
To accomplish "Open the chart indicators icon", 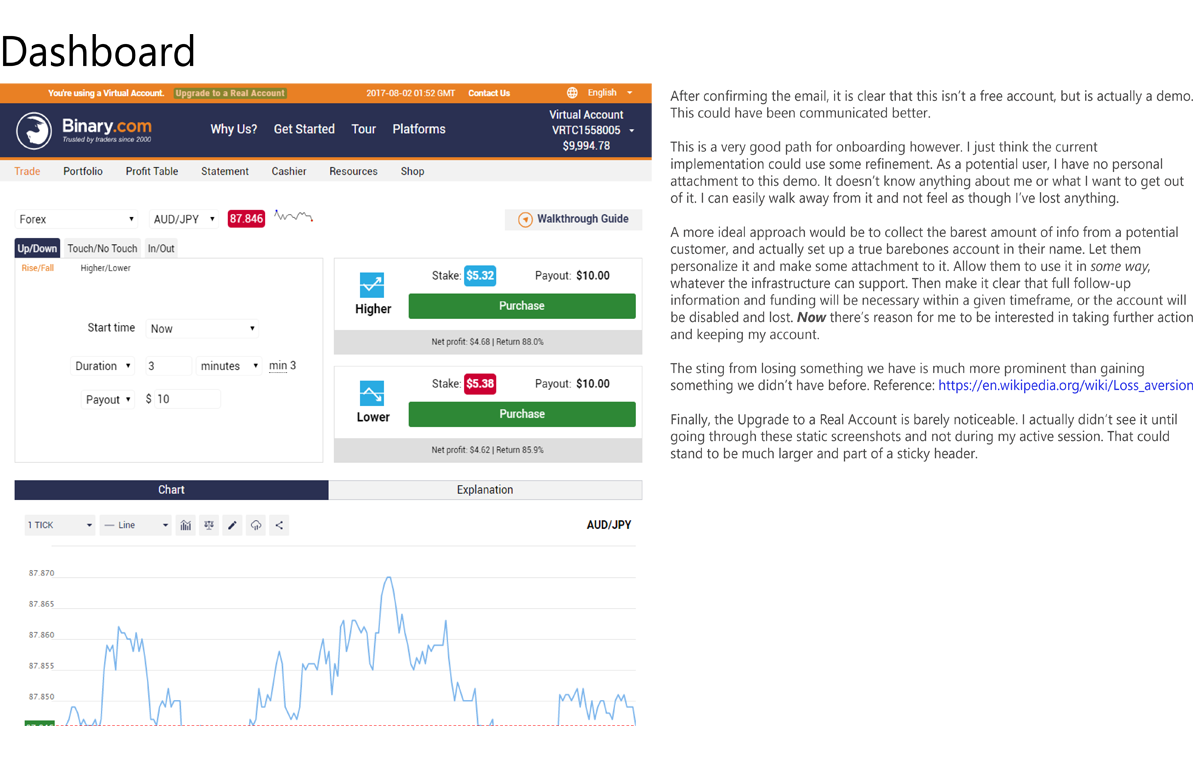I will coord(185,525).
